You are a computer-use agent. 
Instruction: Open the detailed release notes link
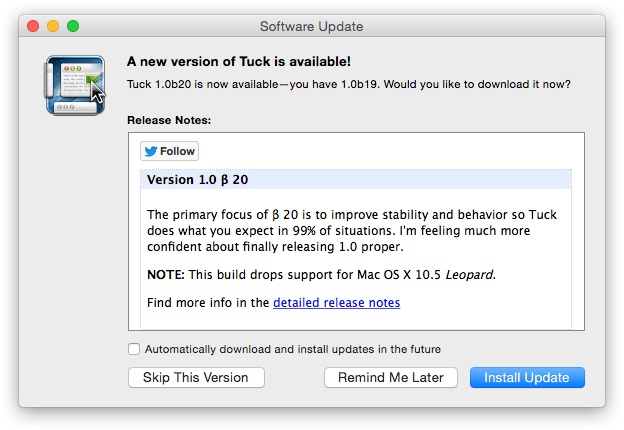pos(336,302)
